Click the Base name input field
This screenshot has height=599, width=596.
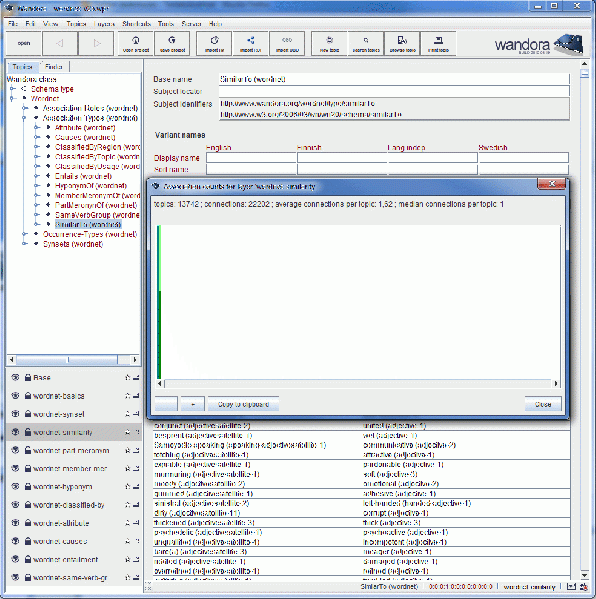[394, 79]
